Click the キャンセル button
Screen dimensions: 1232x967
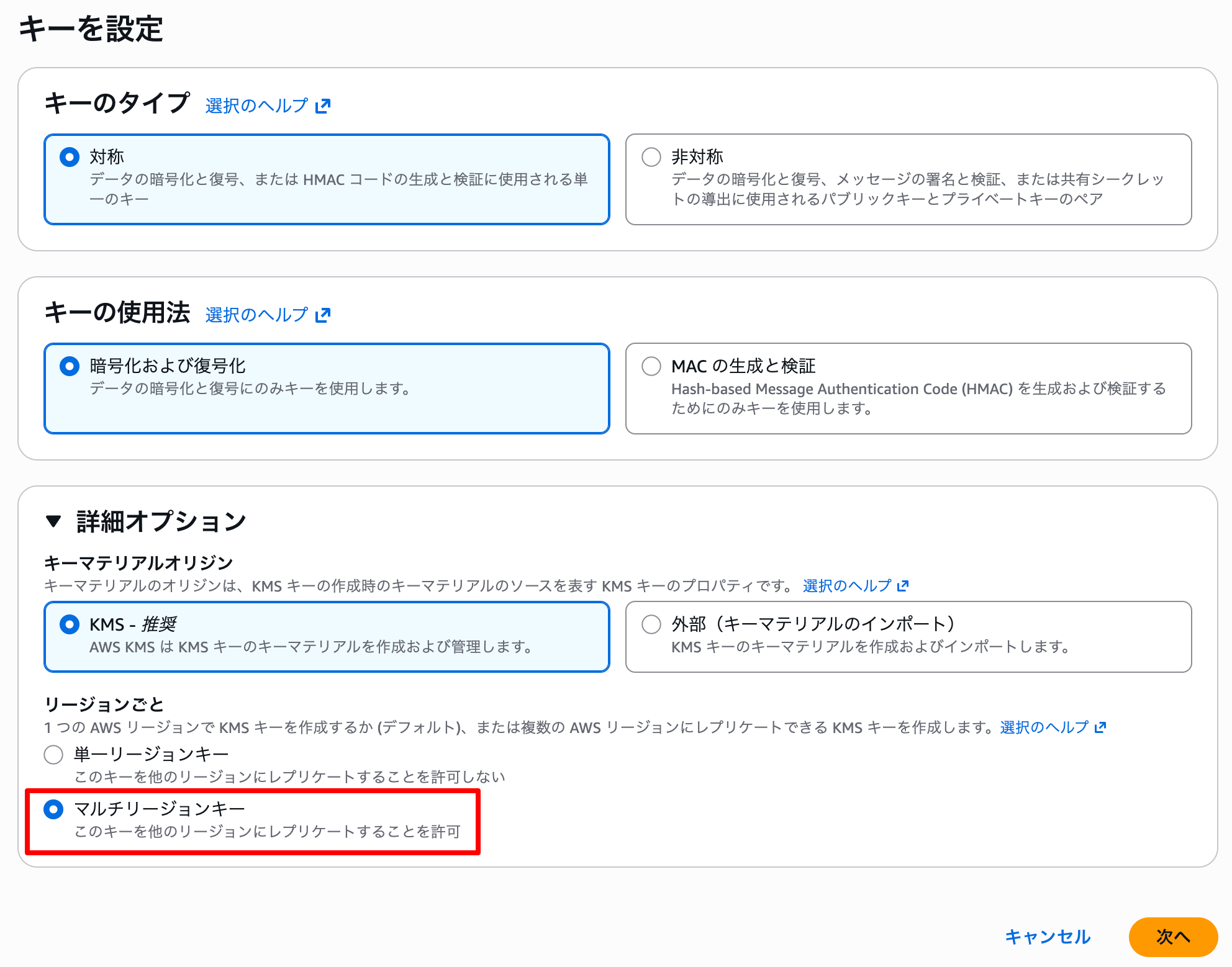pyautogui.click(x=1048, y=937)
